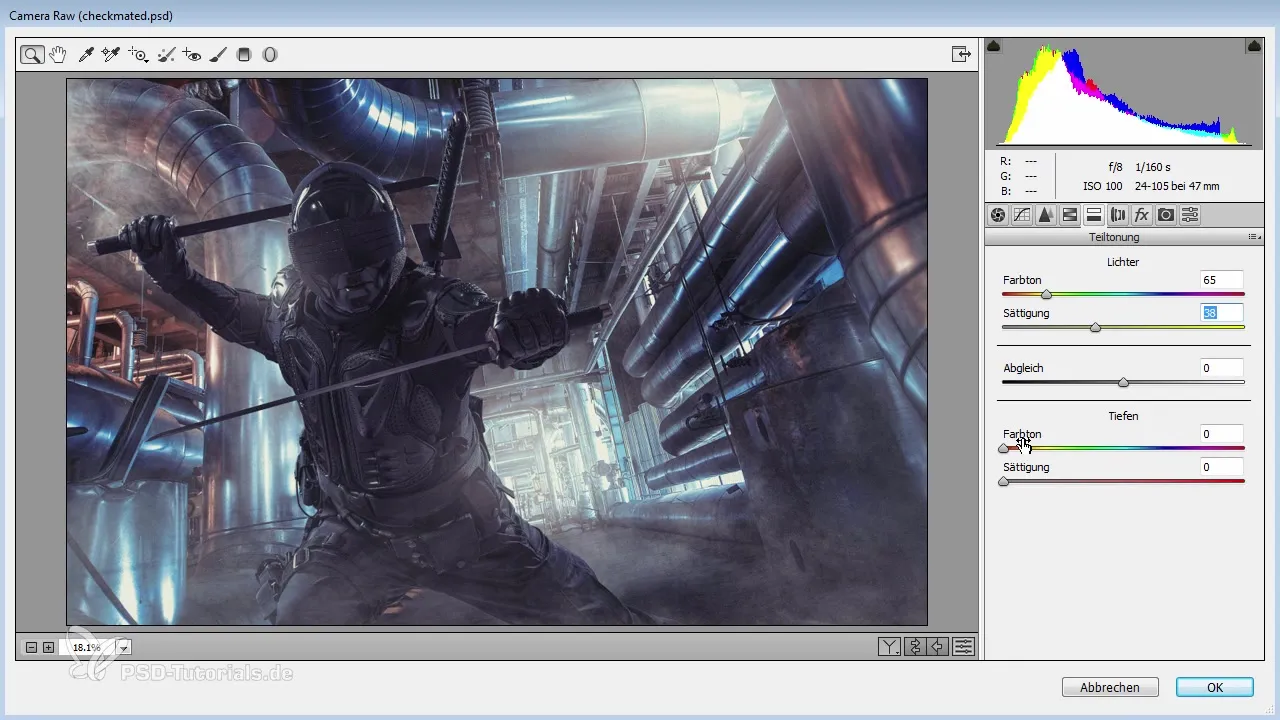Select the Targeted Adjustment tool
The height and width of the screenshot is (720, 1280).
pyautogui.click(x=139, y=55)
